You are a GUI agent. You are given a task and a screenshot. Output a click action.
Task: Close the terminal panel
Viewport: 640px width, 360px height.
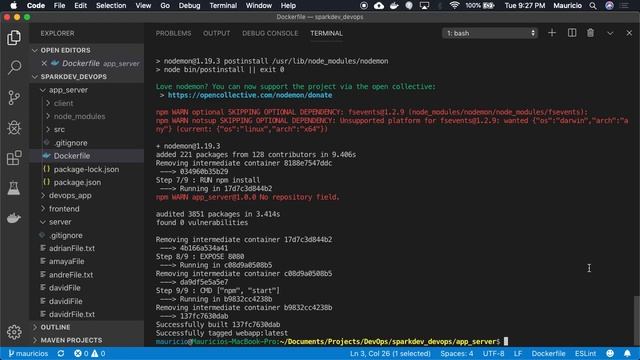[x=629, y=33]
